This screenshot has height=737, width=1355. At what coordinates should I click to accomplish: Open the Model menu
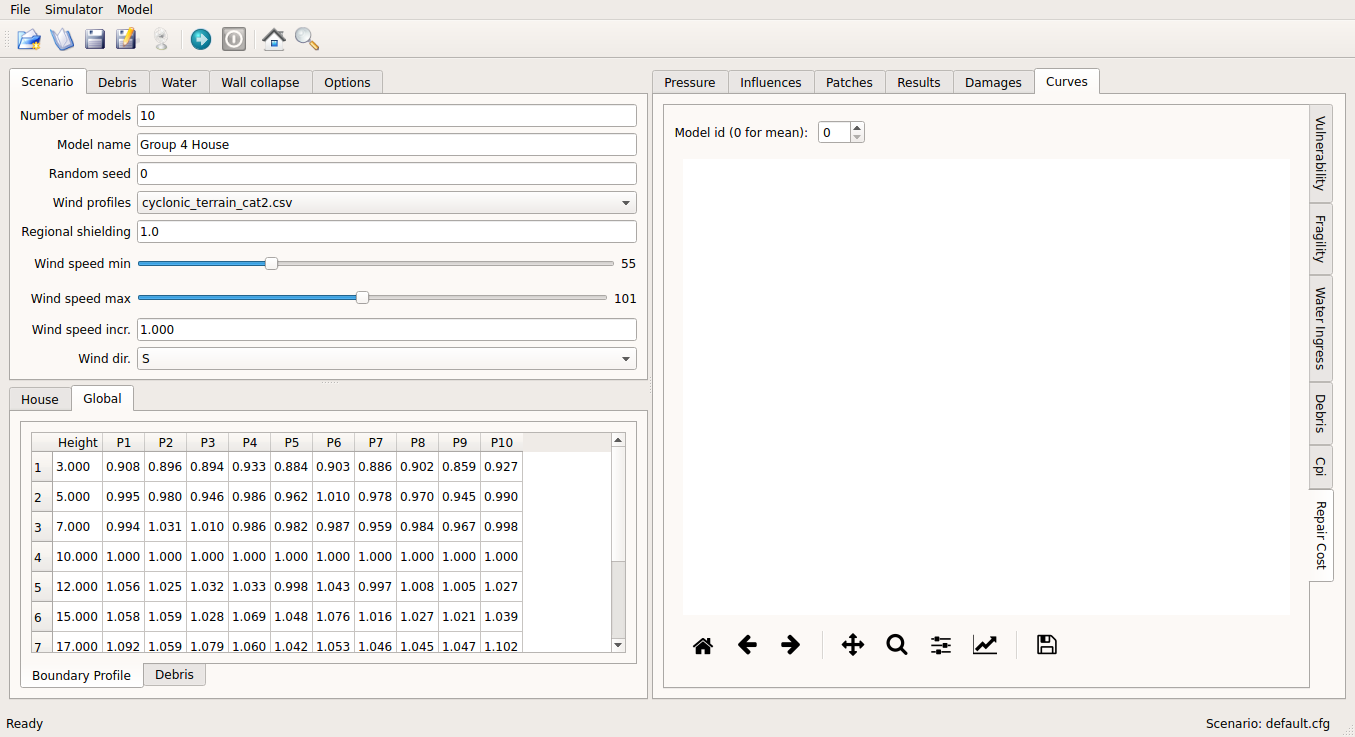click(135, 9)
